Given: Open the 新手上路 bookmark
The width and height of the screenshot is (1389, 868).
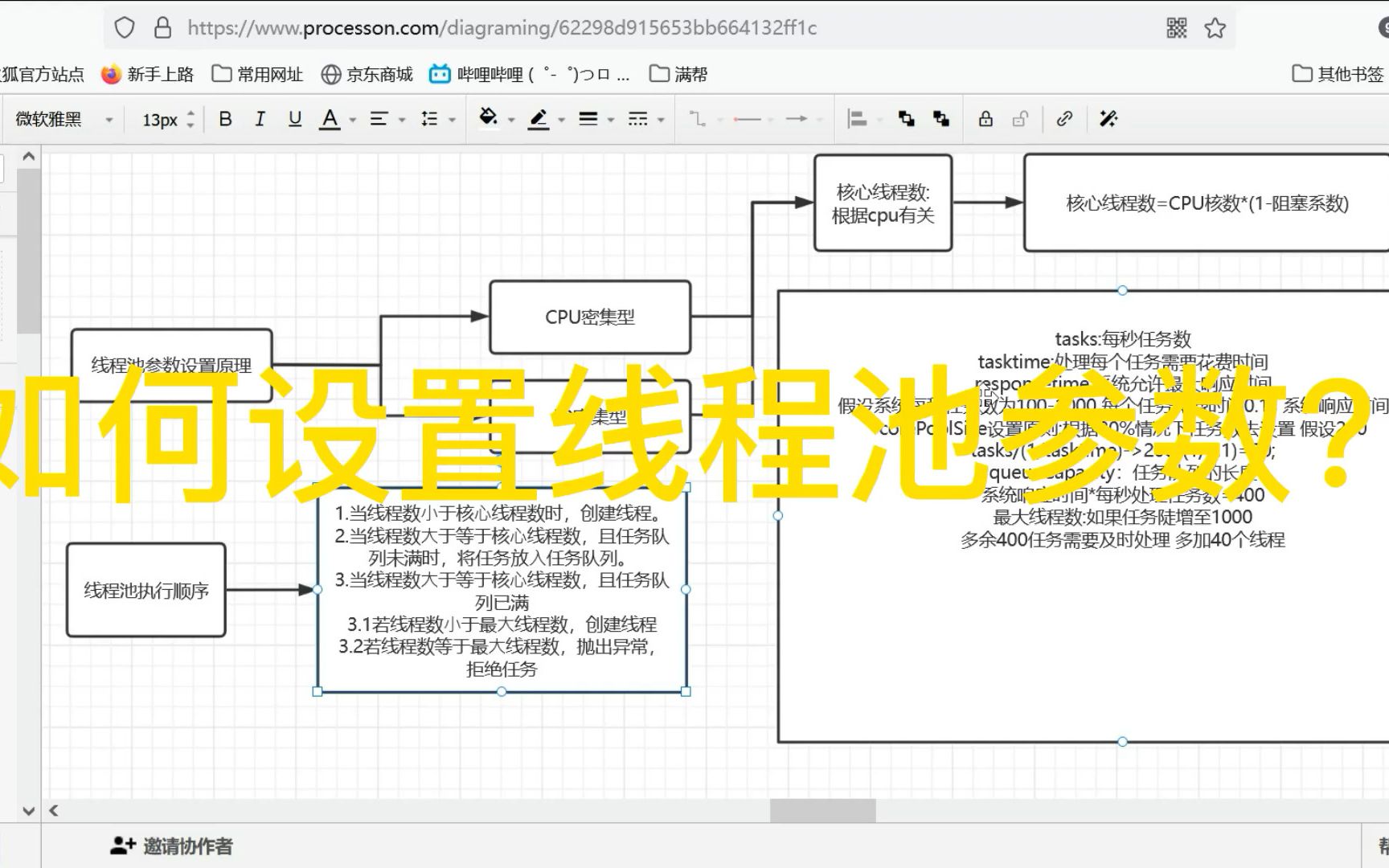Looking at the screenshot, I should [148, 74].
